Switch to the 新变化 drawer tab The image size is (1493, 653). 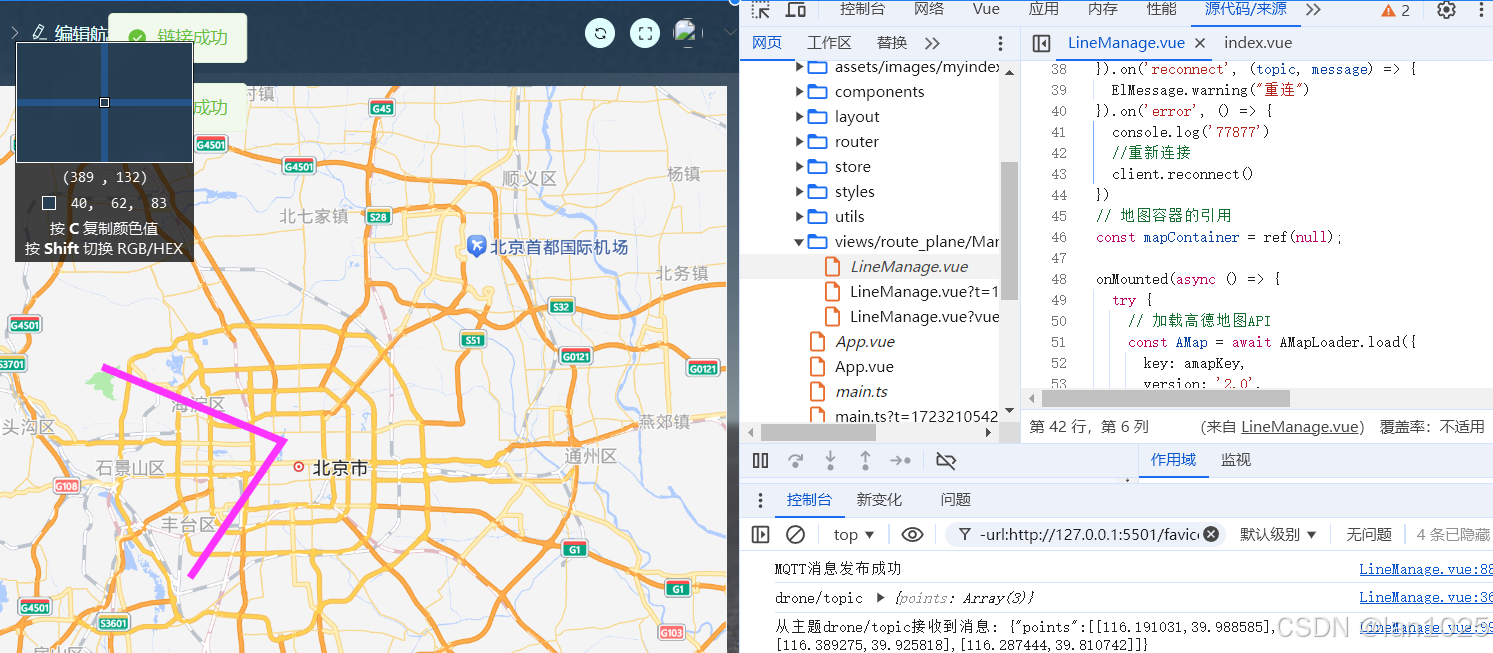pos(879,499)
